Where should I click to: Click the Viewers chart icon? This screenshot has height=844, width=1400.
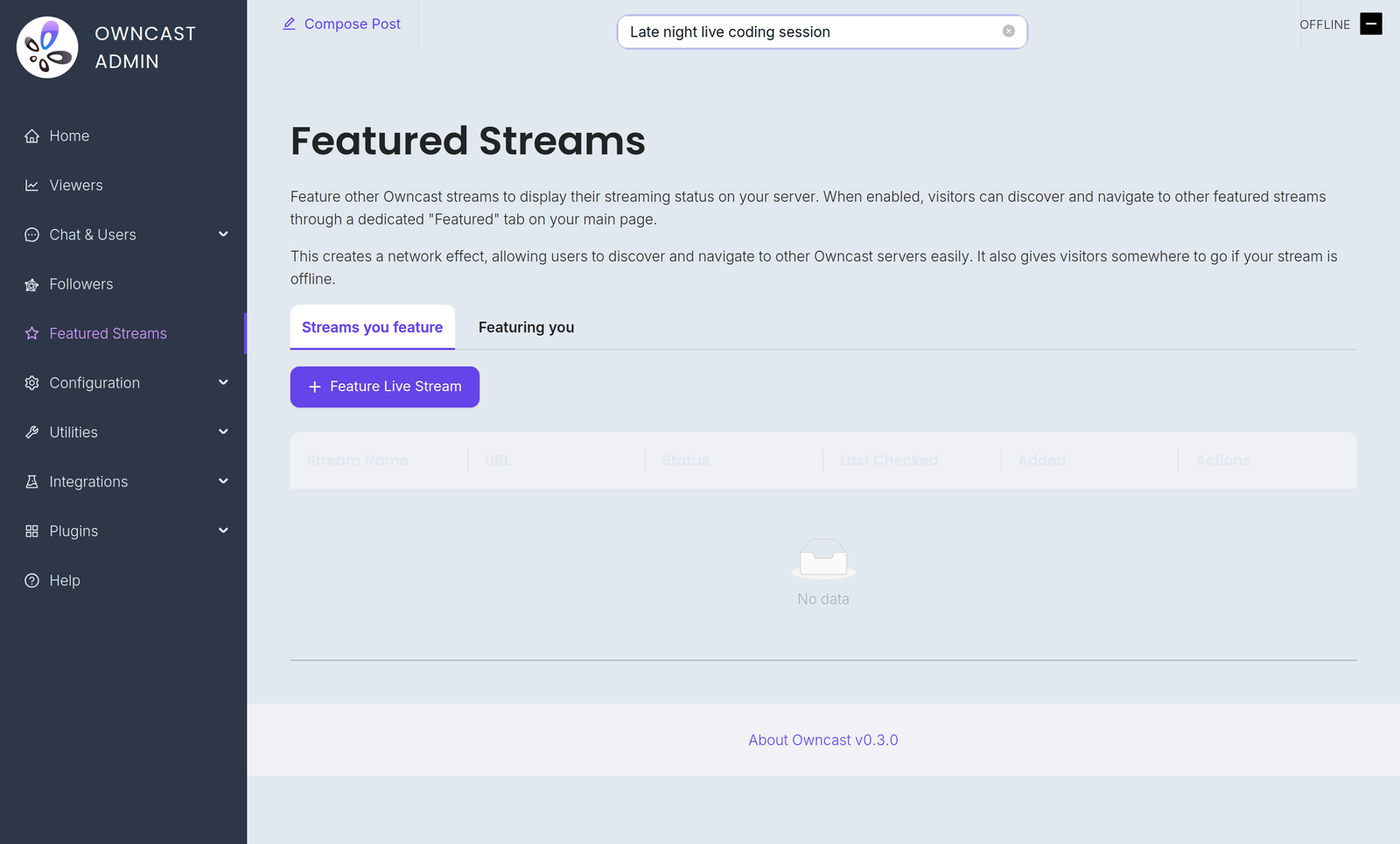point(32,185)
